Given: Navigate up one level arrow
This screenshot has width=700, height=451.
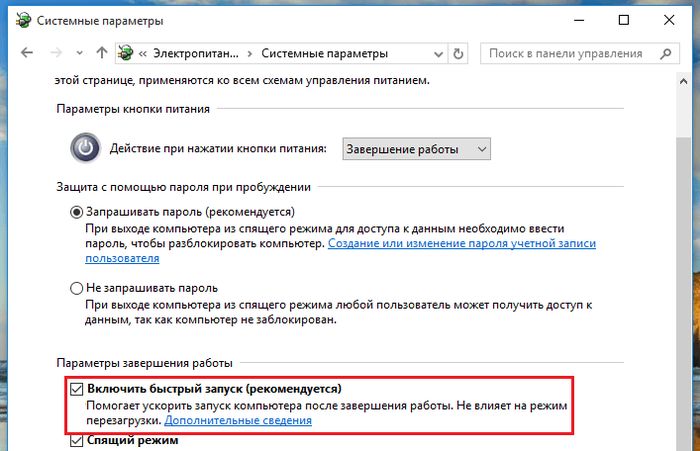Looking at the screenshot, I should click(101, 53).
